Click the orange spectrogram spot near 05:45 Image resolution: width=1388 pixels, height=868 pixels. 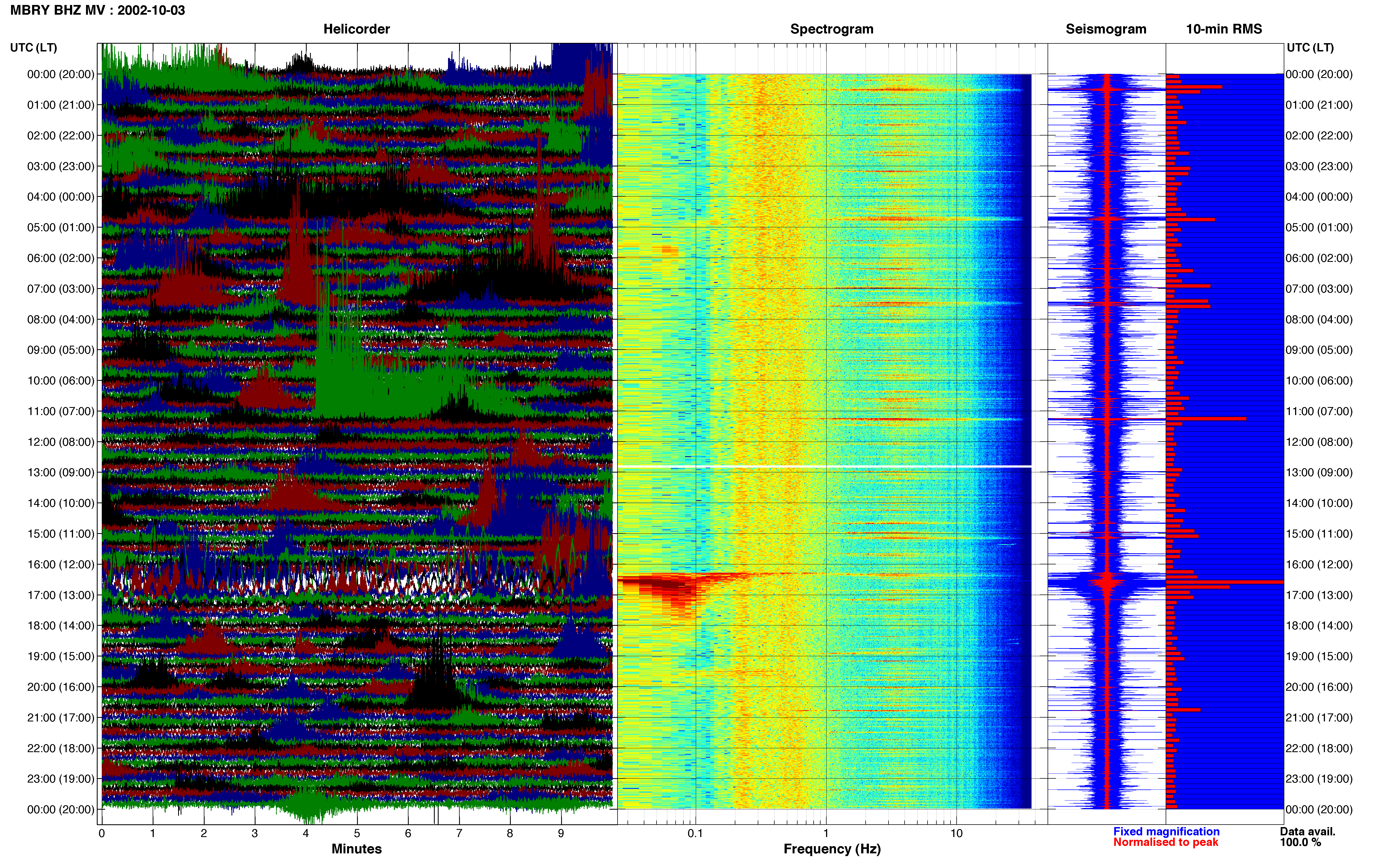point(670,250)
